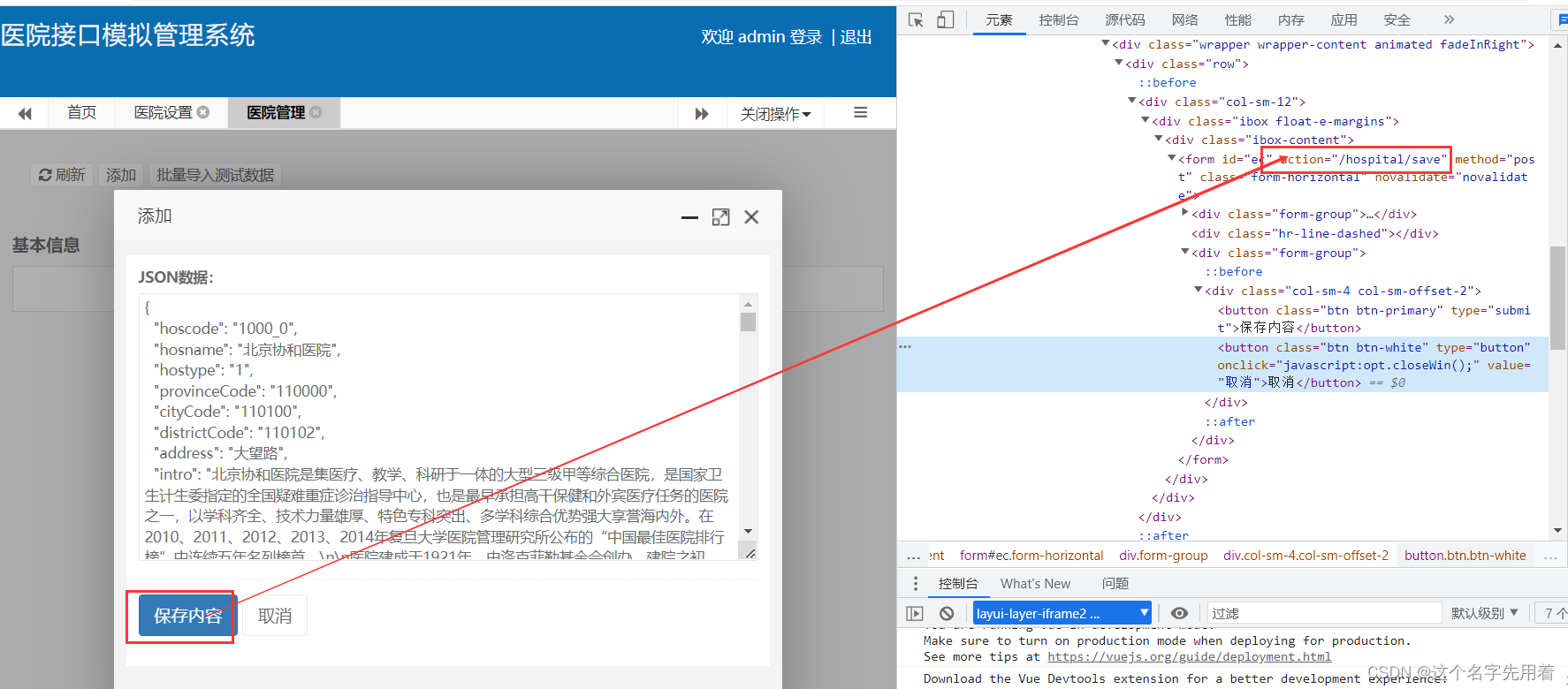Click 批量导入测试数据 button

click(215, 175)
